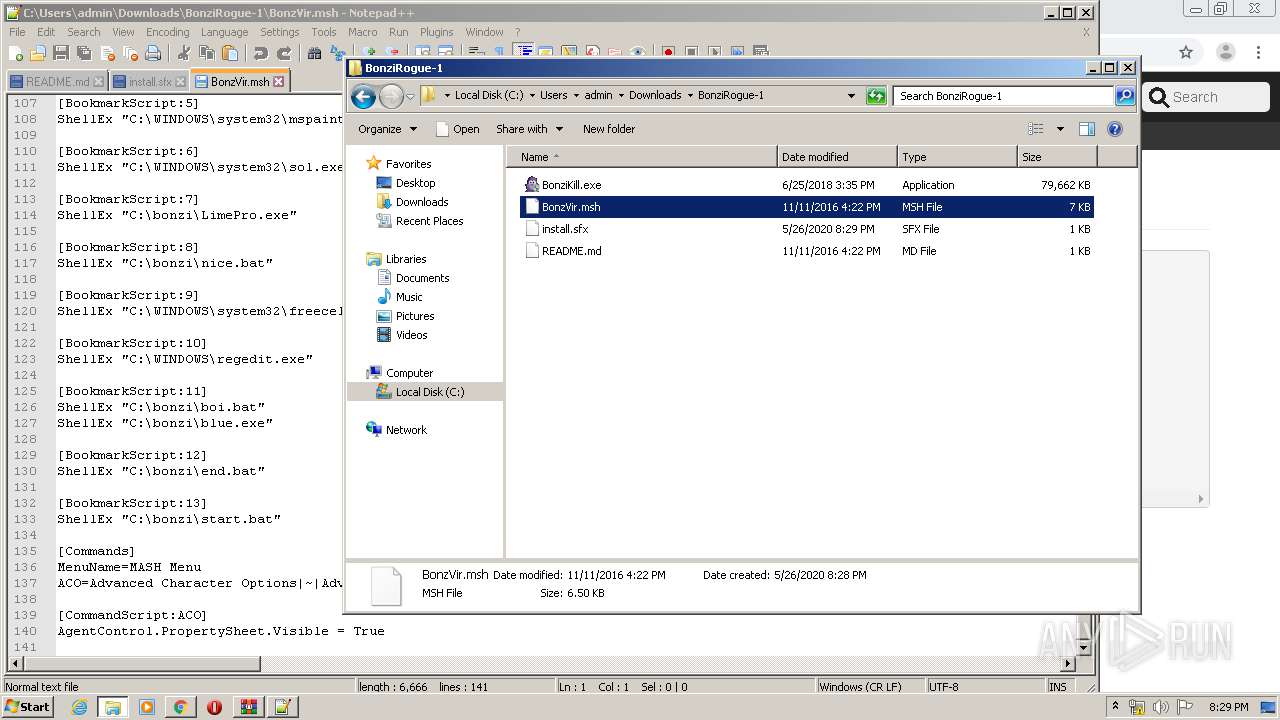The width and height of the screenshot is (1280, 720).
Task: Click the Size column header
Action: [1057, 157]
